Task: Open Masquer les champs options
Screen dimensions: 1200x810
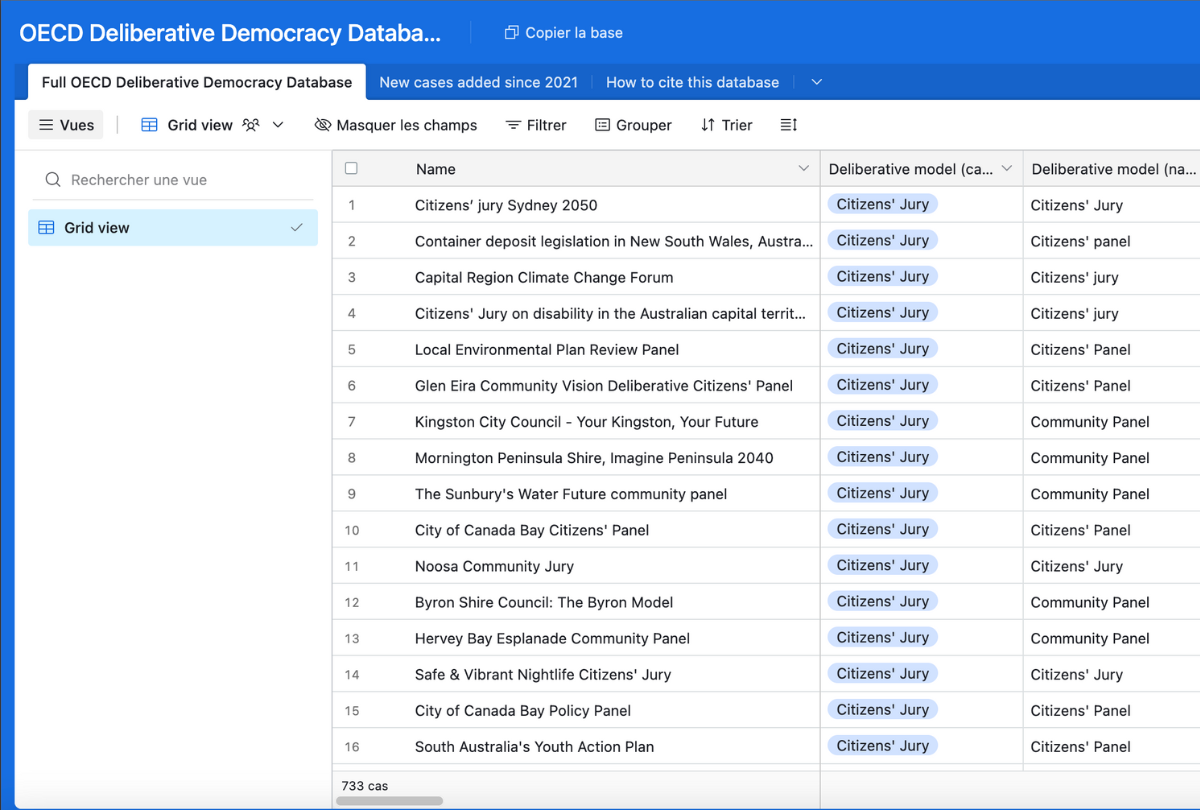Action: click(x=396, y=125)
